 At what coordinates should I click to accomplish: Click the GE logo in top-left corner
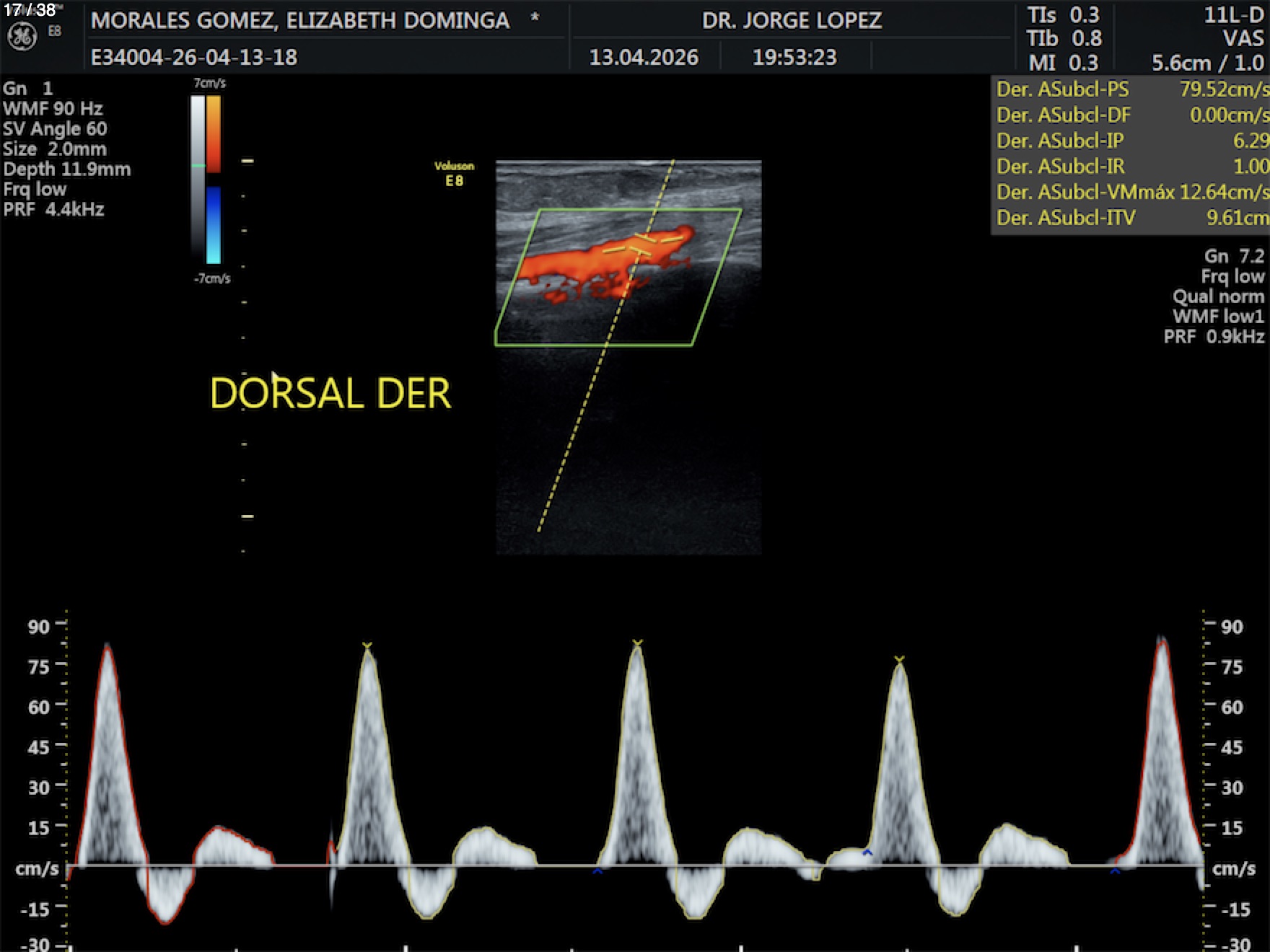(22, 37)
